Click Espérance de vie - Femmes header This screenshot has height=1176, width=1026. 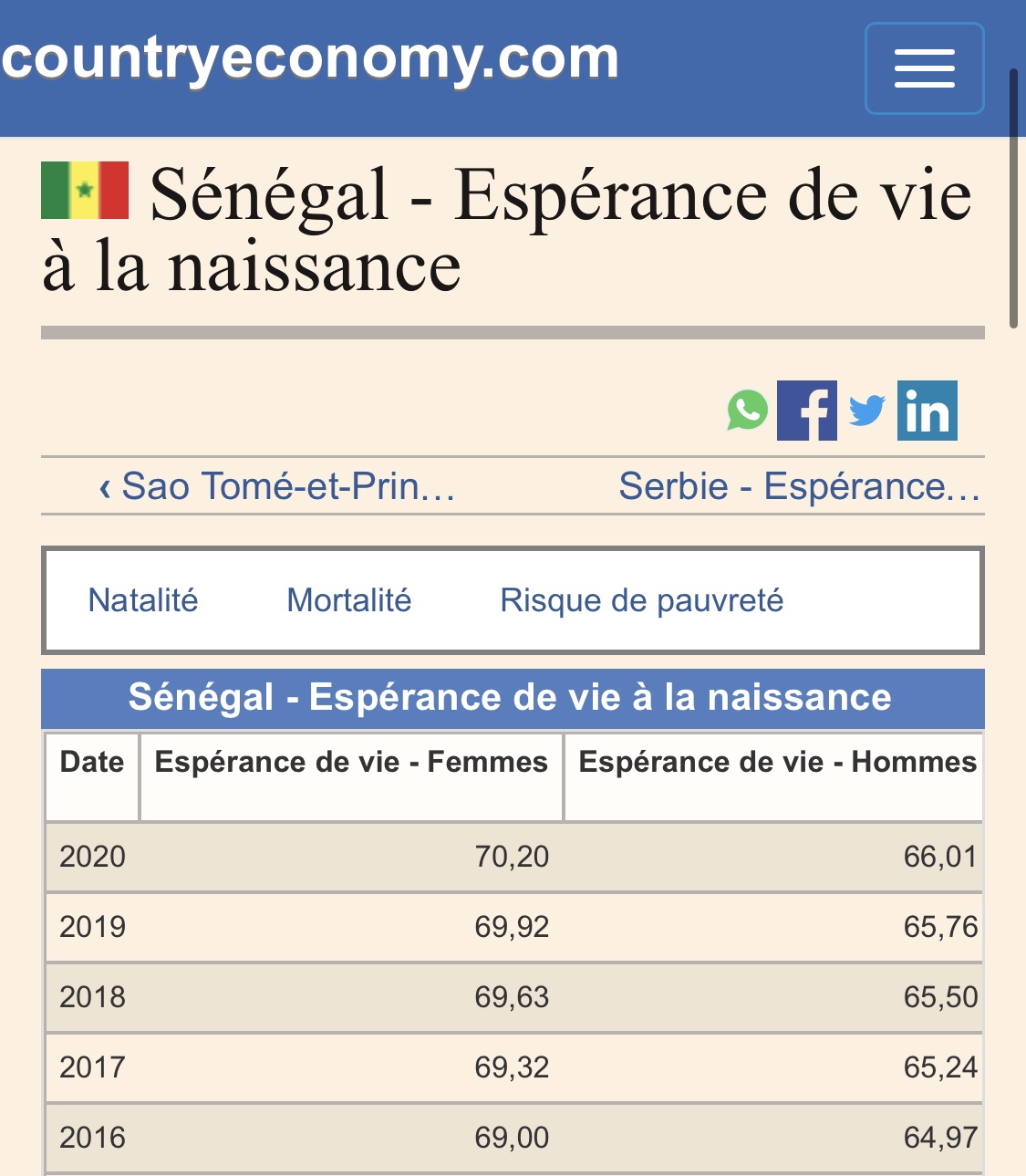pyautogui.click(x=351, y=762)
